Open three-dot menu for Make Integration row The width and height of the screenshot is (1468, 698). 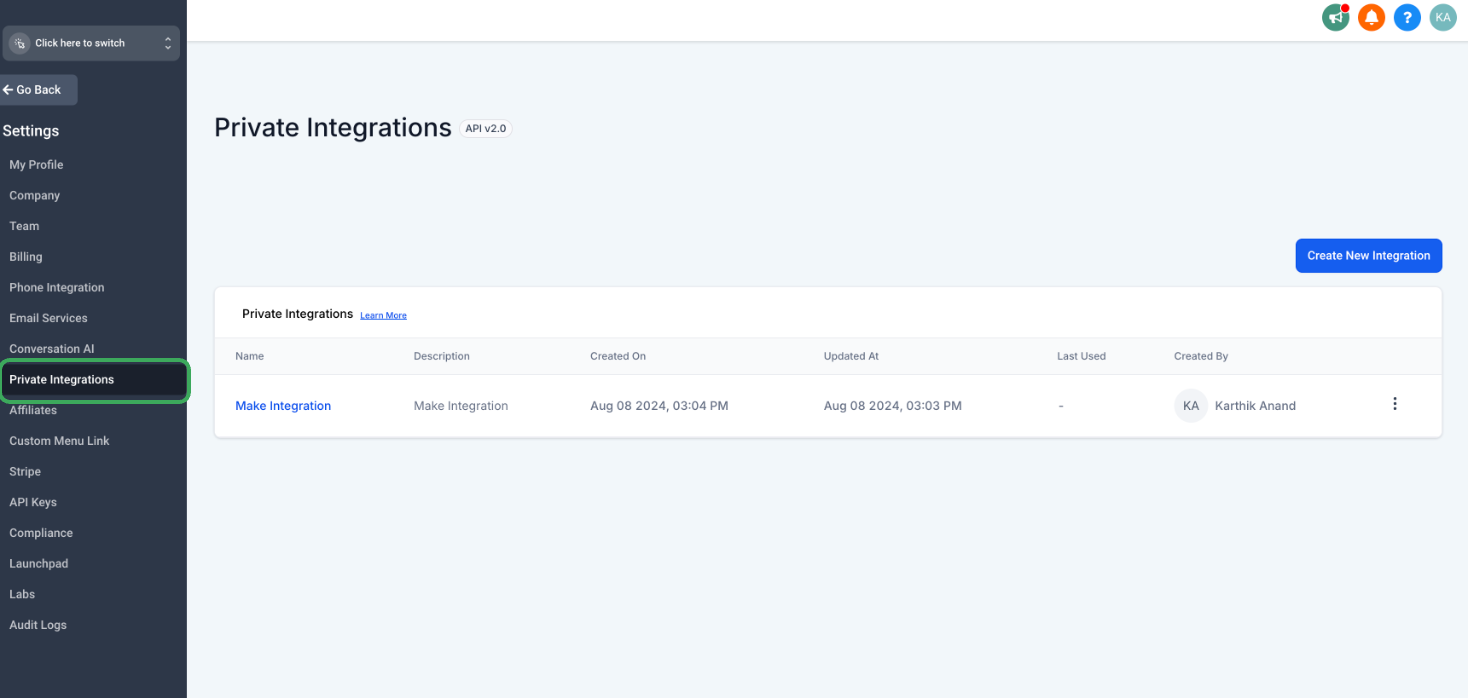pos(1395,404)
